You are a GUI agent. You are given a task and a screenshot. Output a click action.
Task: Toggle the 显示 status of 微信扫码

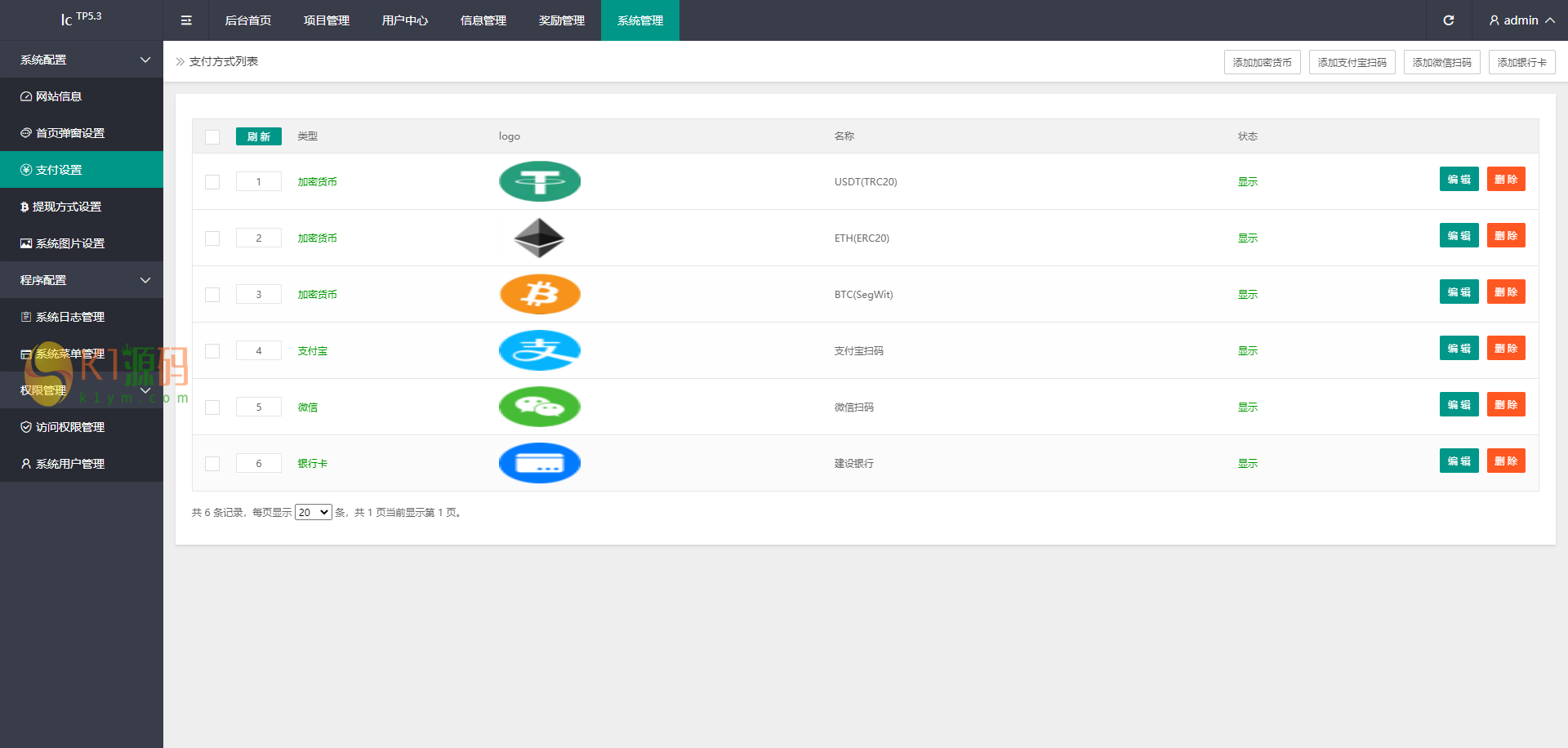click(x=1247, y=407)
